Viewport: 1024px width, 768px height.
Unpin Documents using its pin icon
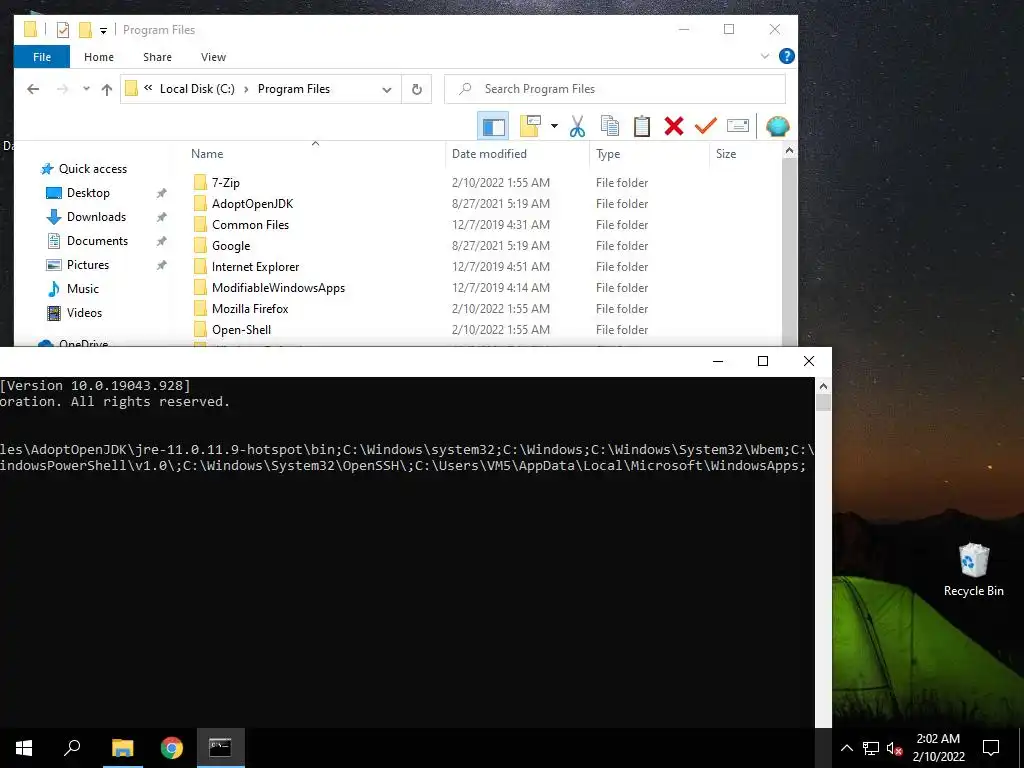pos(161,241)
